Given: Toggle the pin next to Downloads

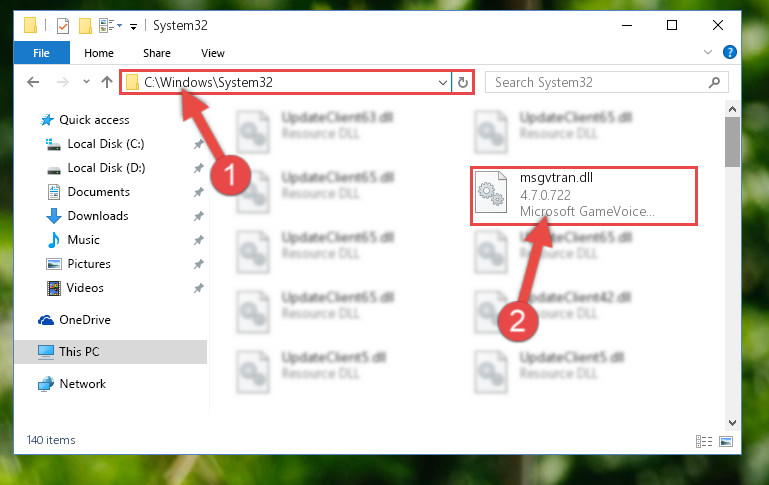Looking at the screenshot, I should pyautogui.click(x=198, y=216).
